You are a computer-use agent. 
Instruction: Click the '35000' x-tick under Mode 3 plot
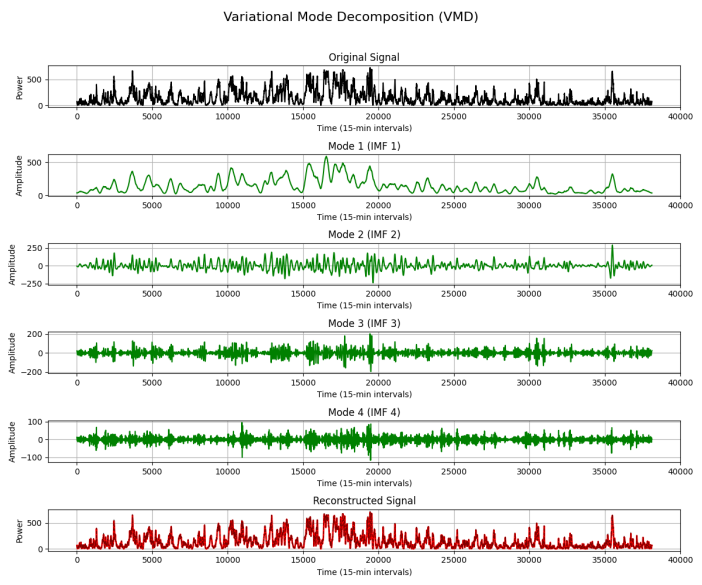[605, 383]
